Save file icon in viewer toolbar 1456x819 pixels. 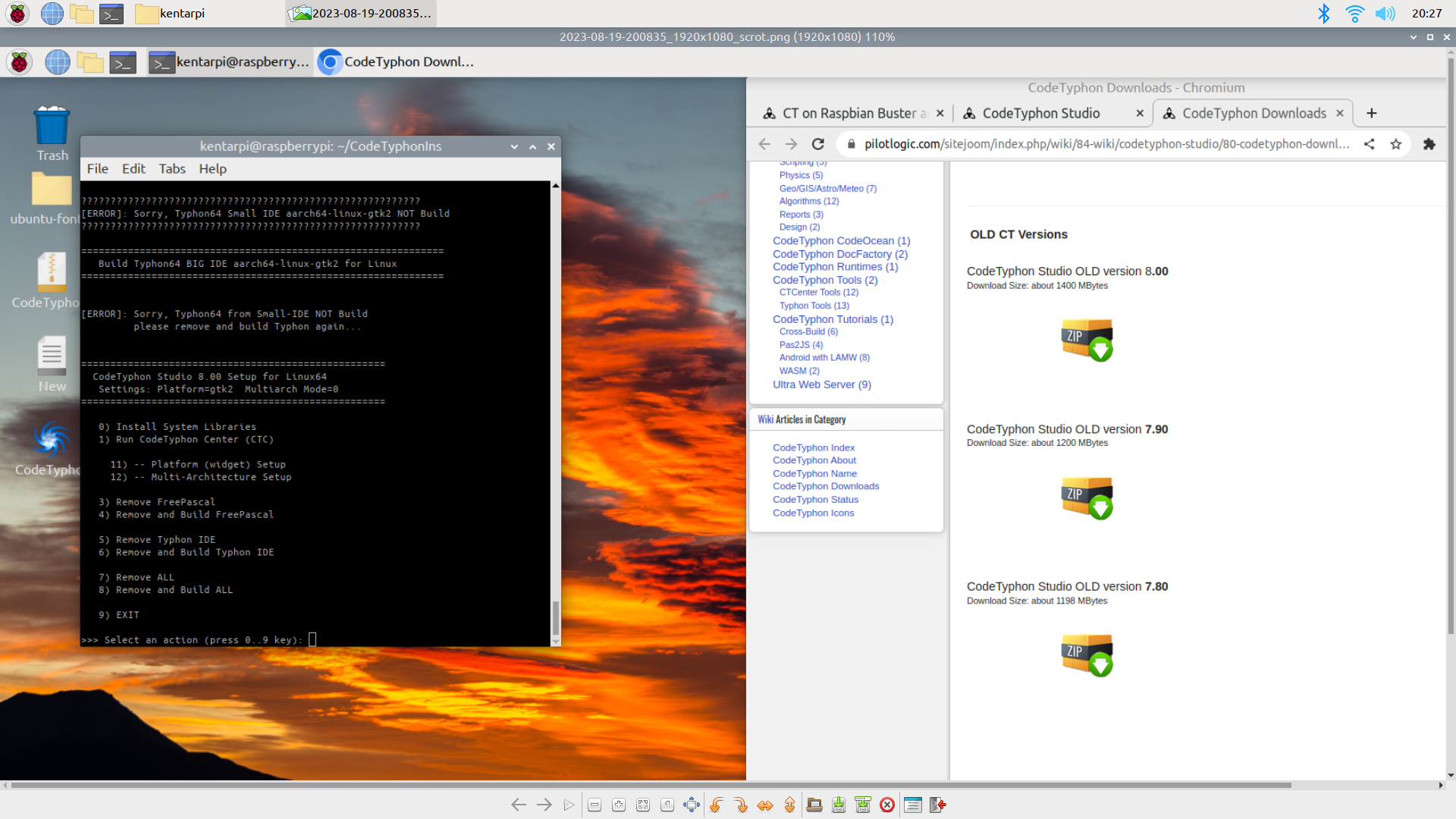(839, 805)
